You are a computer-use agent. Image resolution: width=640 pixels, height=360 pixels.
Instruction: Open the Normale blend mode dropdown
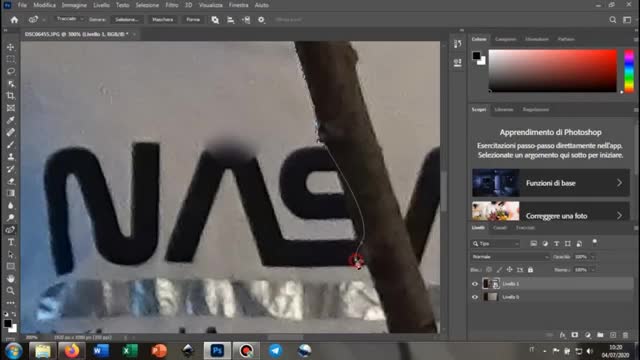(x=510, y=257)
